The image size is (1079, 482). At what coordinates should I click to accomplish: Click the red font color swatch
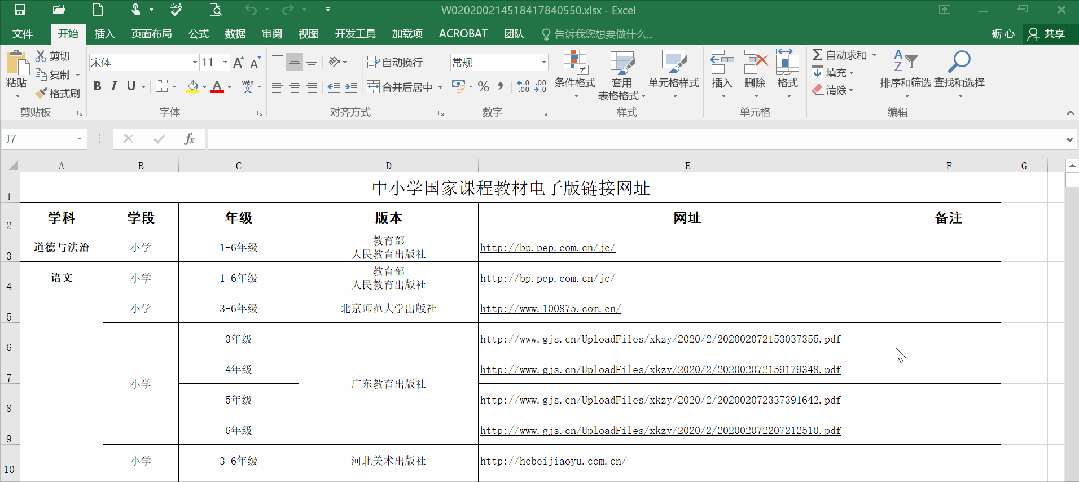pos(217,87)
